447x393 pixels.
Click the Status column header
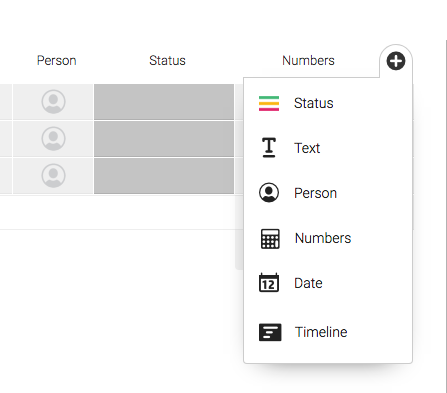(x=167, y=61)
